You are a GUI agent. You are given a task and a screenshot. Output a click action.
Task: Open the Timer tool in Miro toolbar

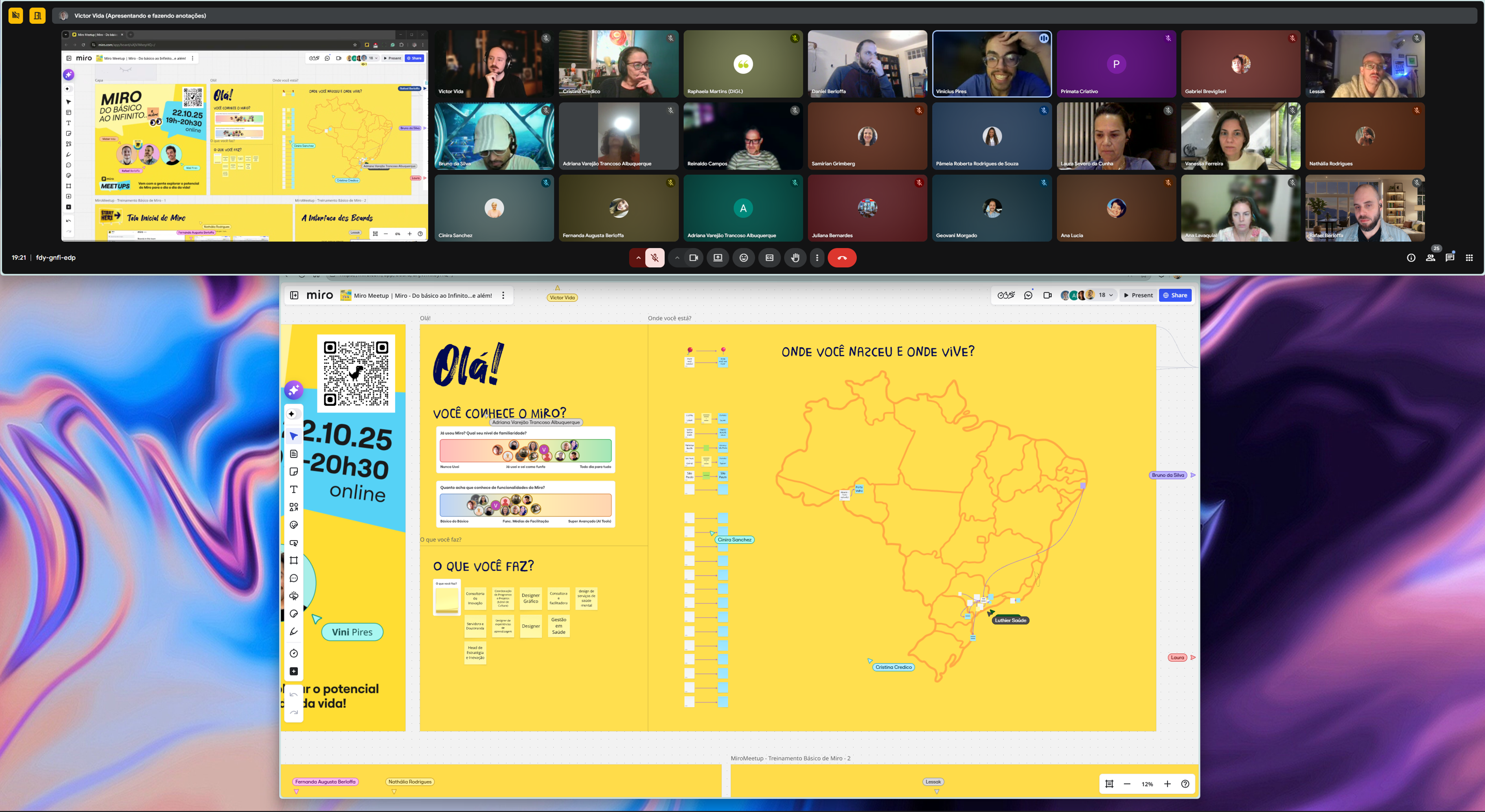pyautogui.click(x=293, y=653)
